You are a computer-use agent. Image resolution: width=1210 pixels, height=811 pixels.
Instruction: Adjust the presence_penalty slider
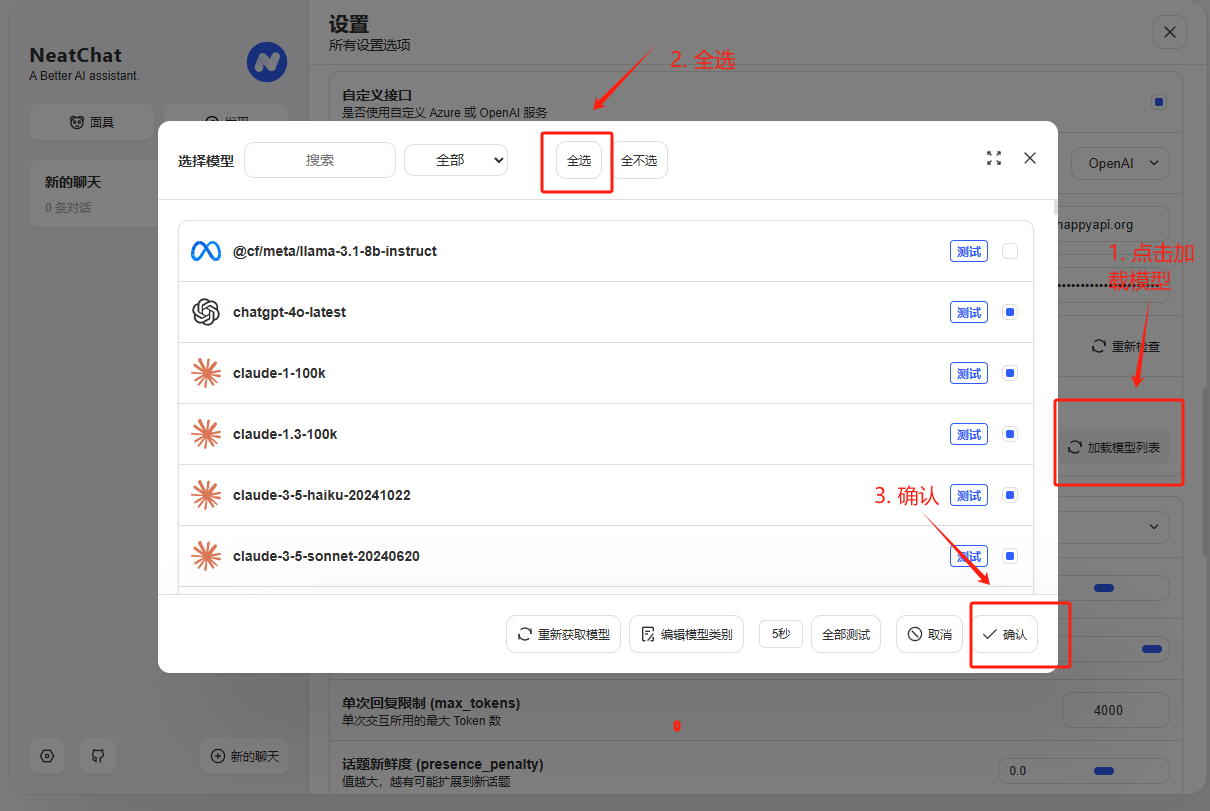pyautogui.click(x=1104, y=771)
